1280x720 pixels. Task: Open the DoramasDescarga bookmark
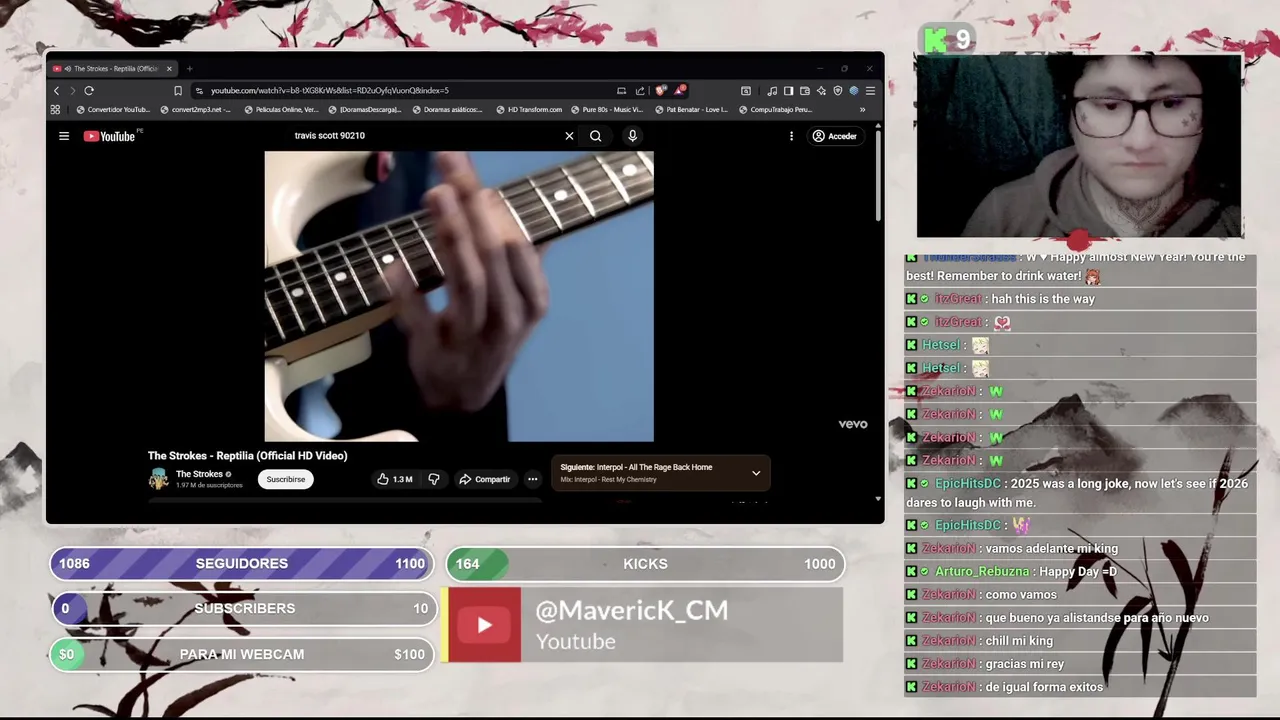coord(365,110)
